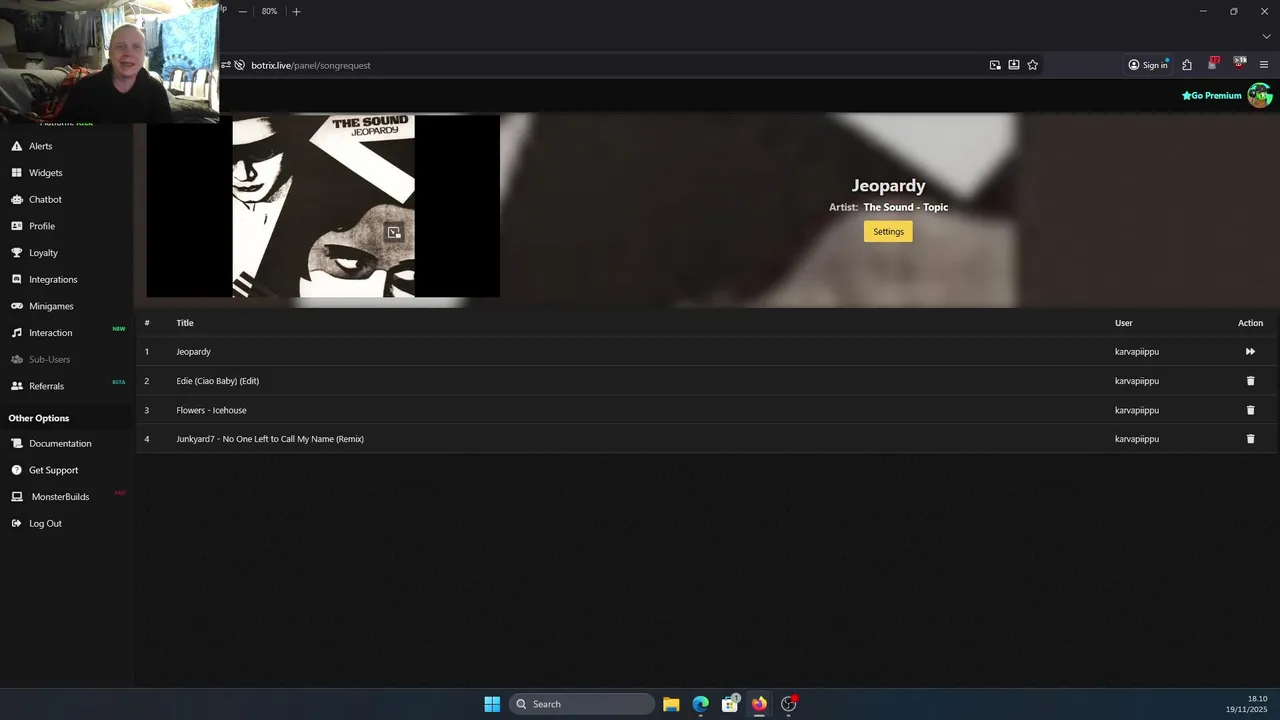Open the browser extensions puzzle icon
The height and width of the screenshot is (720, 1280).
[1187, 65]
